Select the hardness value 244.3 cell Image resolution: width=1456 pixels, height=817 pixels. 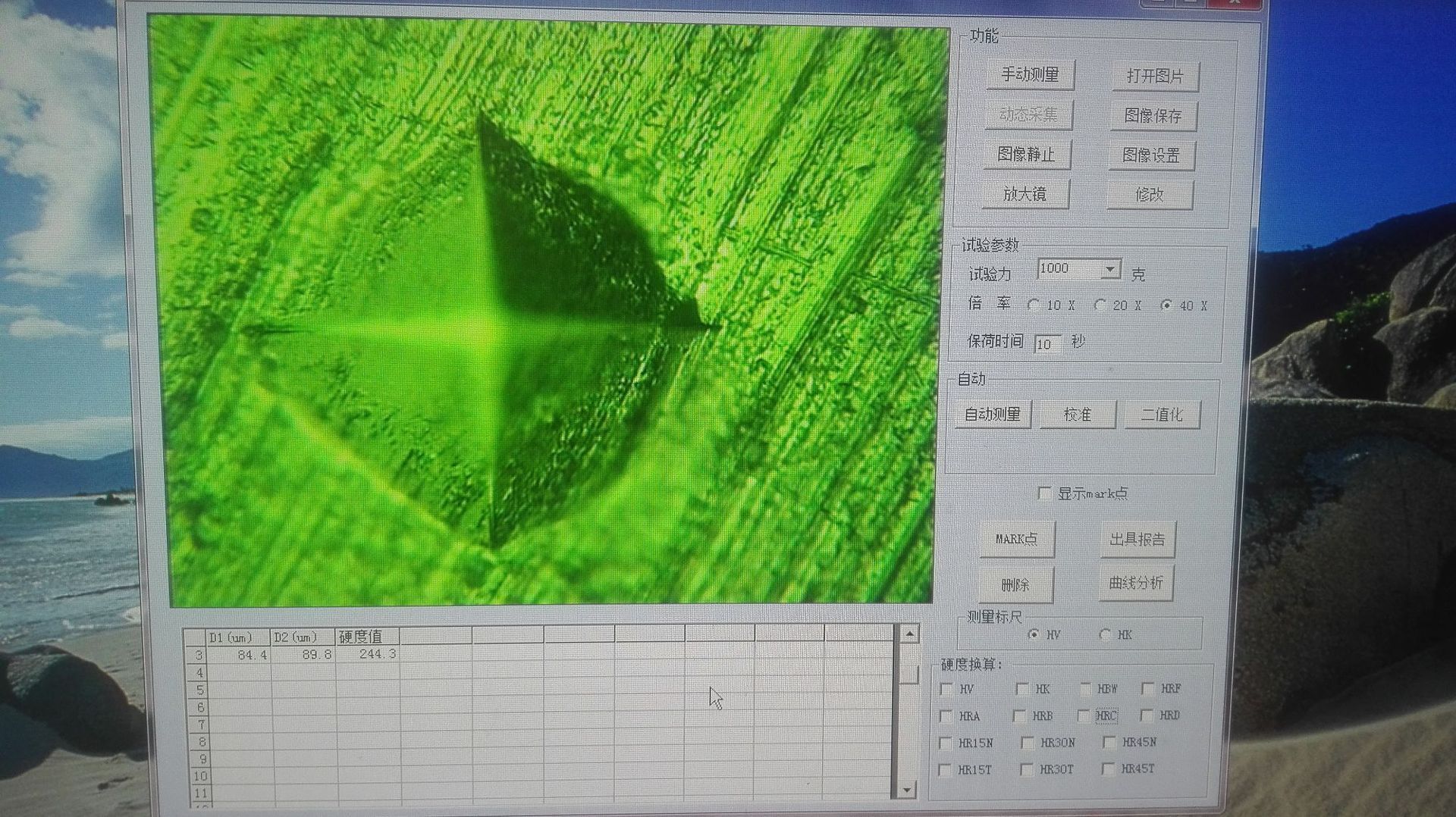pyautogui.click(x=368, y=654)
